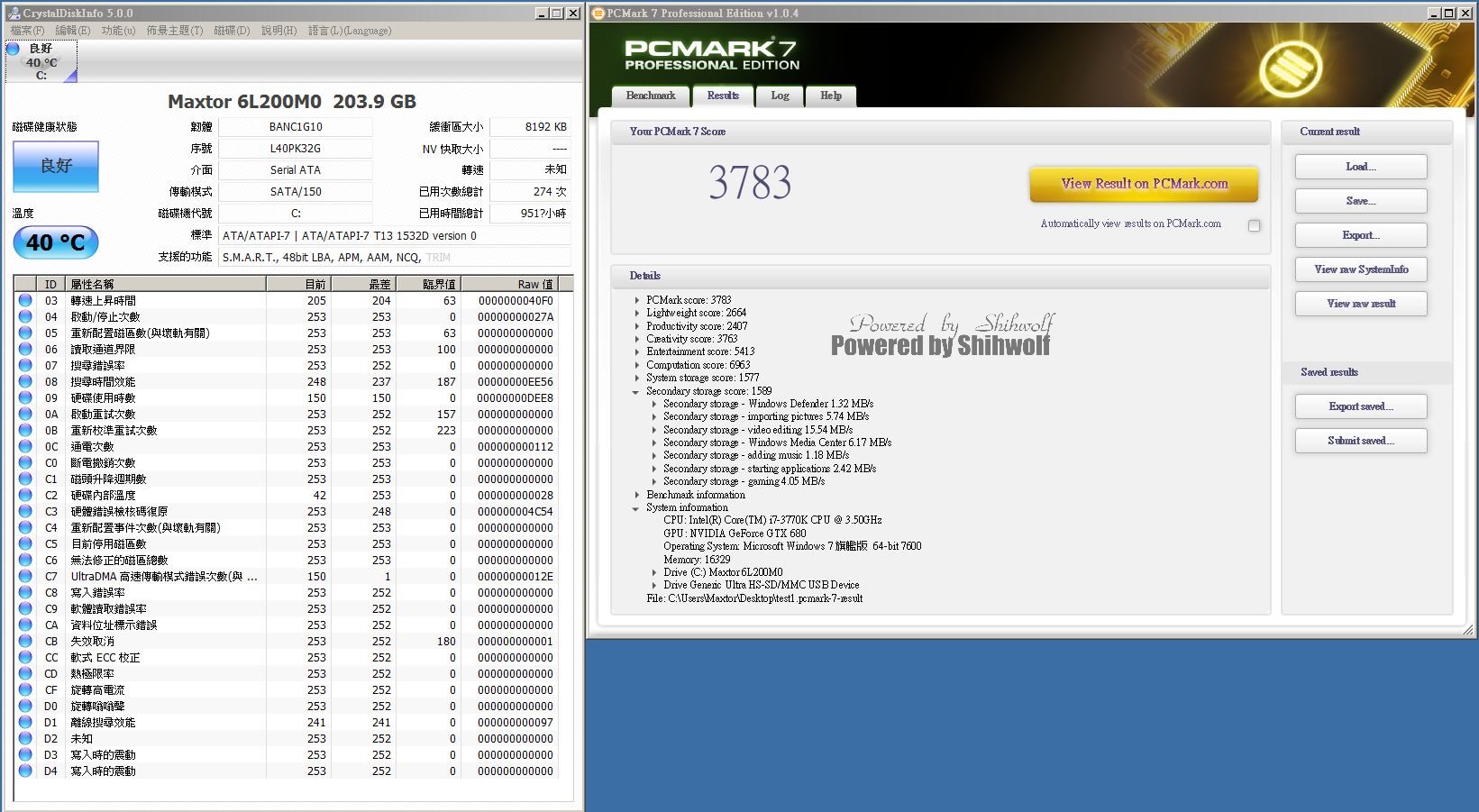Switch to the Log tab in PCMark 7
1479x812 pixels.
[780, 96]
